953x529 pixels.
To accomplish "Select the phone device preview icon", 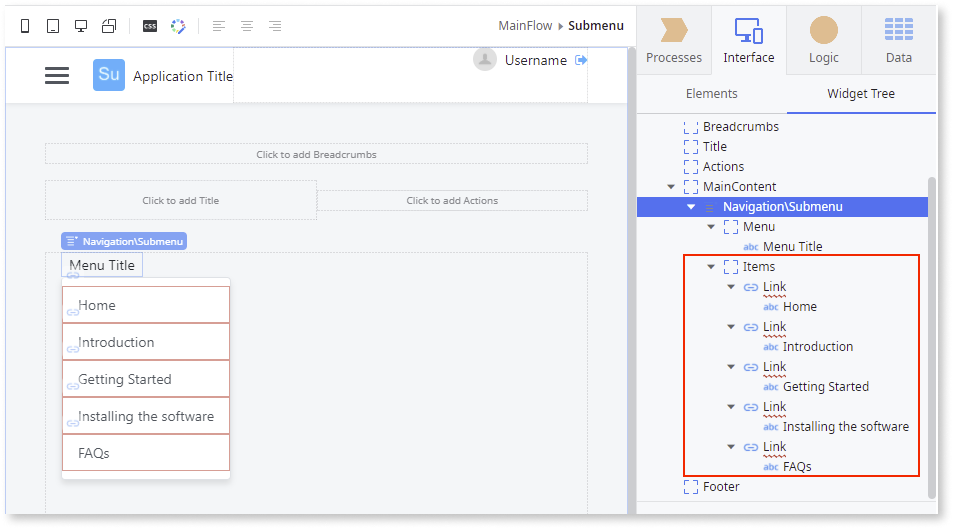I will tap(26, 26).
